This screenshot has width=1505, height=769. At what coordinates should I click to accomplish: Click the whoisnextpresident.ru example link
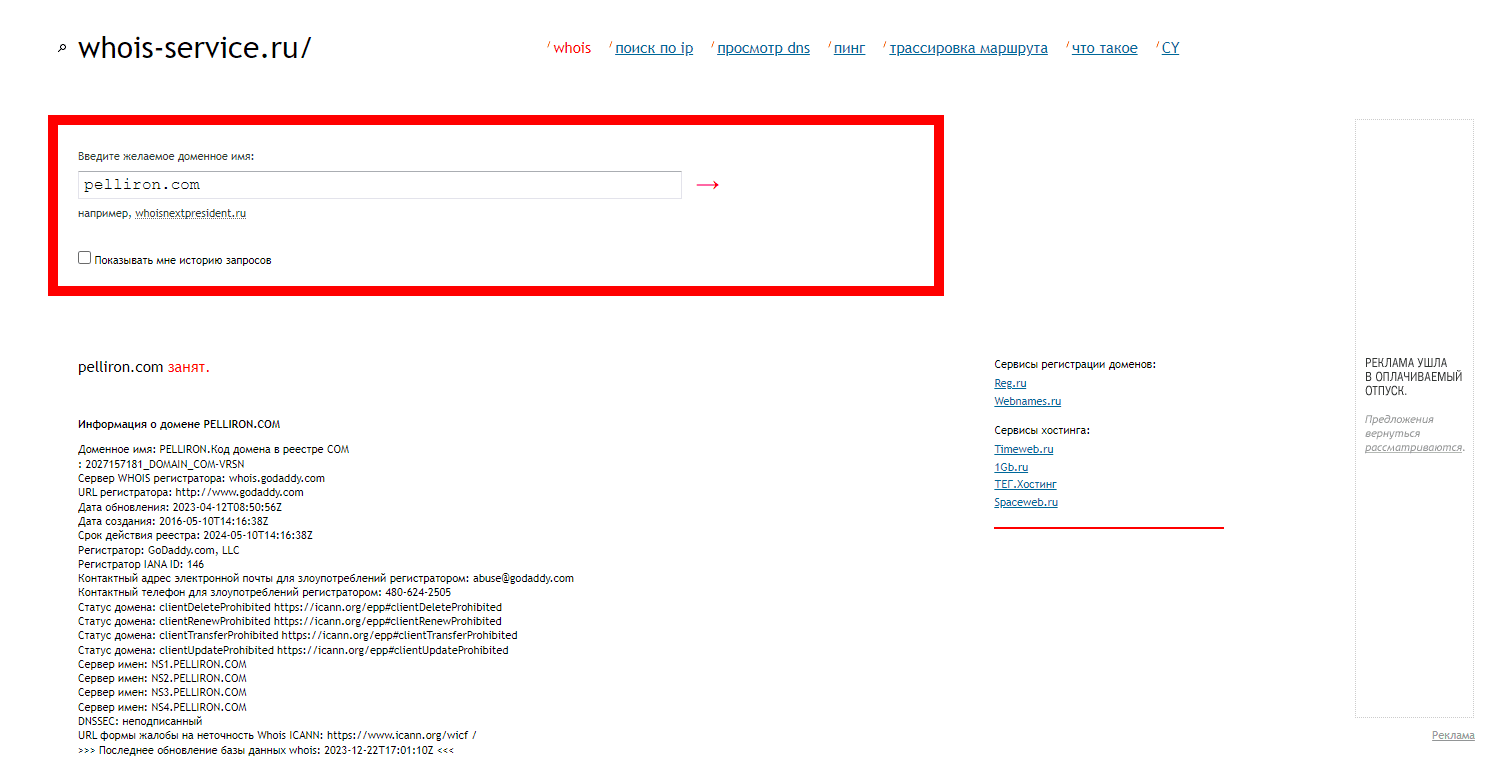pyautogui.click(x=190, y=213)
